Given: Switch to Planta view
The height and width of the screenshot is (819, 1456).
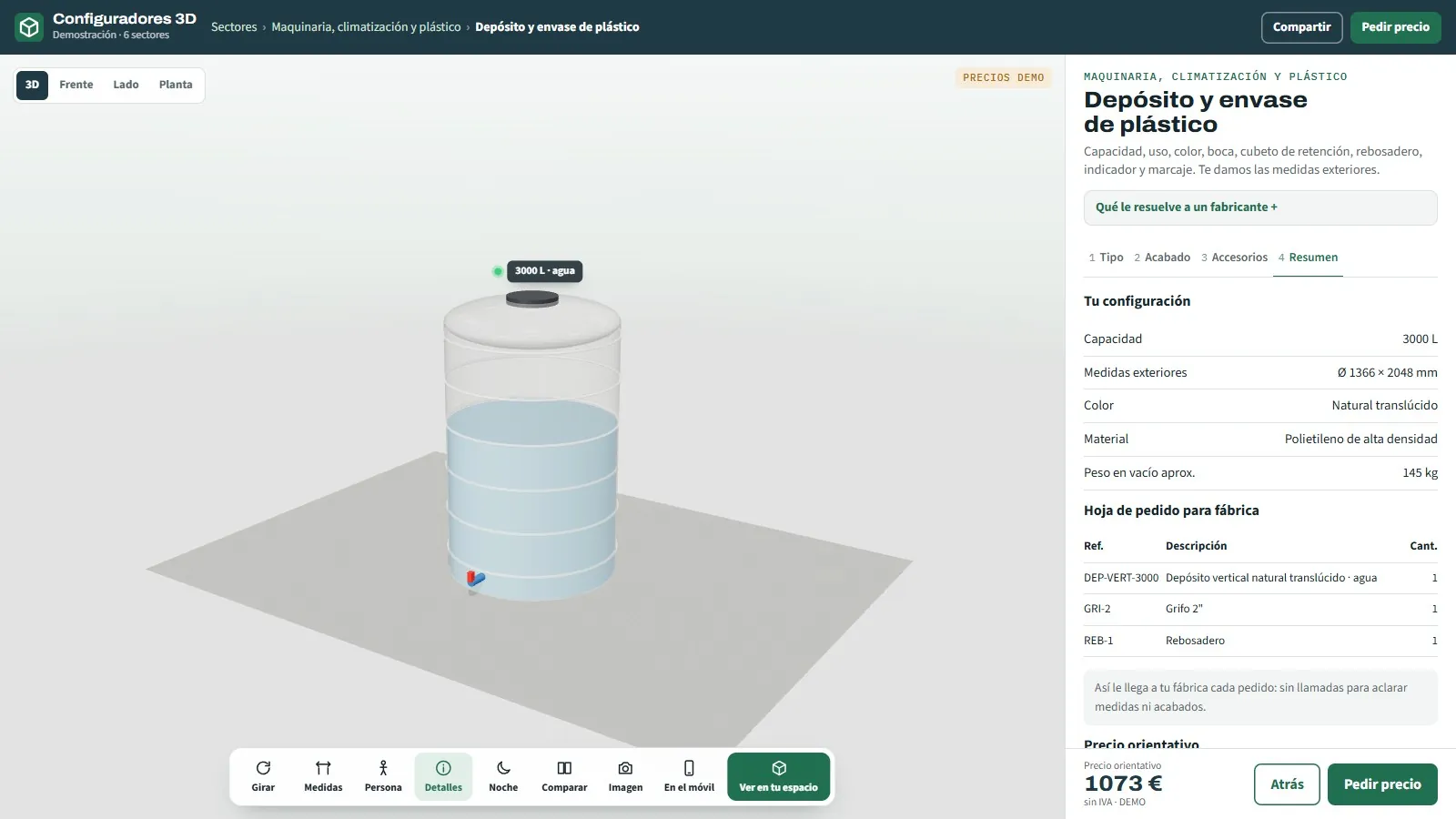Looking at the screenshot, I should pos(176,85).
